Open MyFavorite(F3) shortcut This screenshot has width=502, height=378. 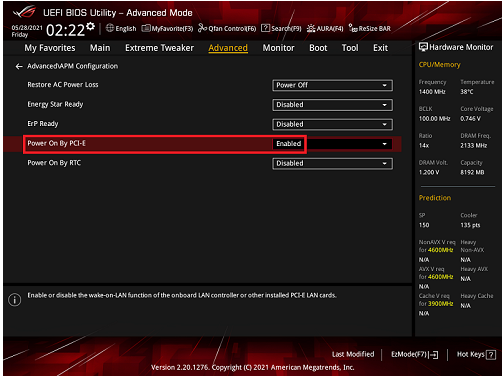167,29
